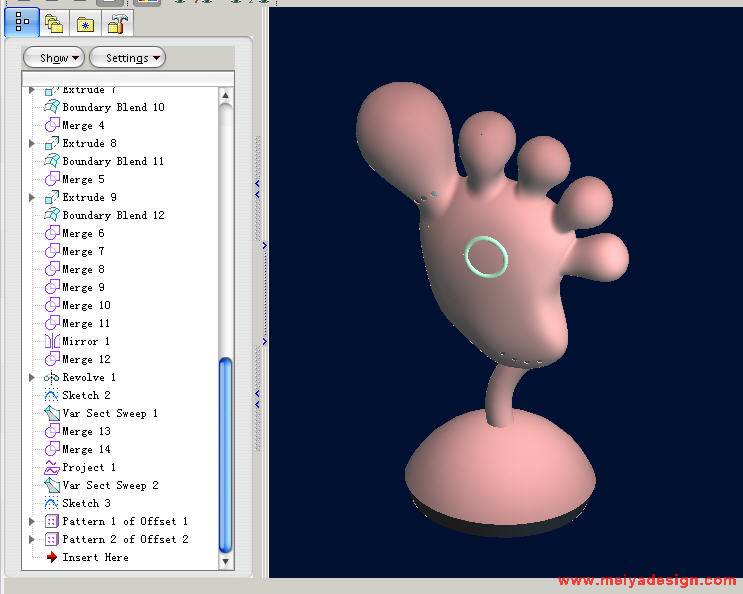Expand the Extrude 8 feature
This screenshot has width=743, height=594.
click(x=32, y=144)
